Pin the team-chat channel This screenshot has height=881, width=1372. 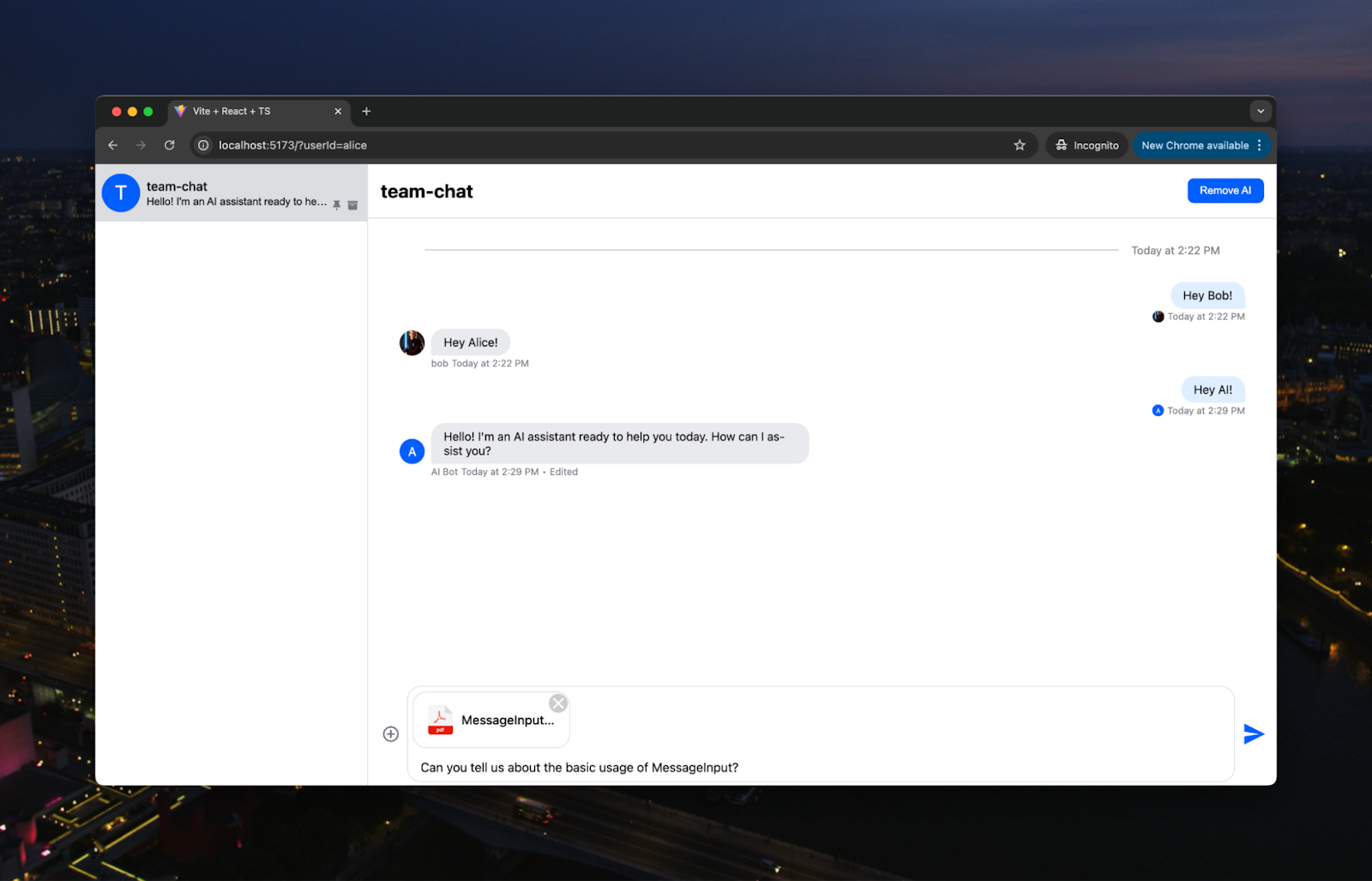pyautogui.click(x=336, y=205)
